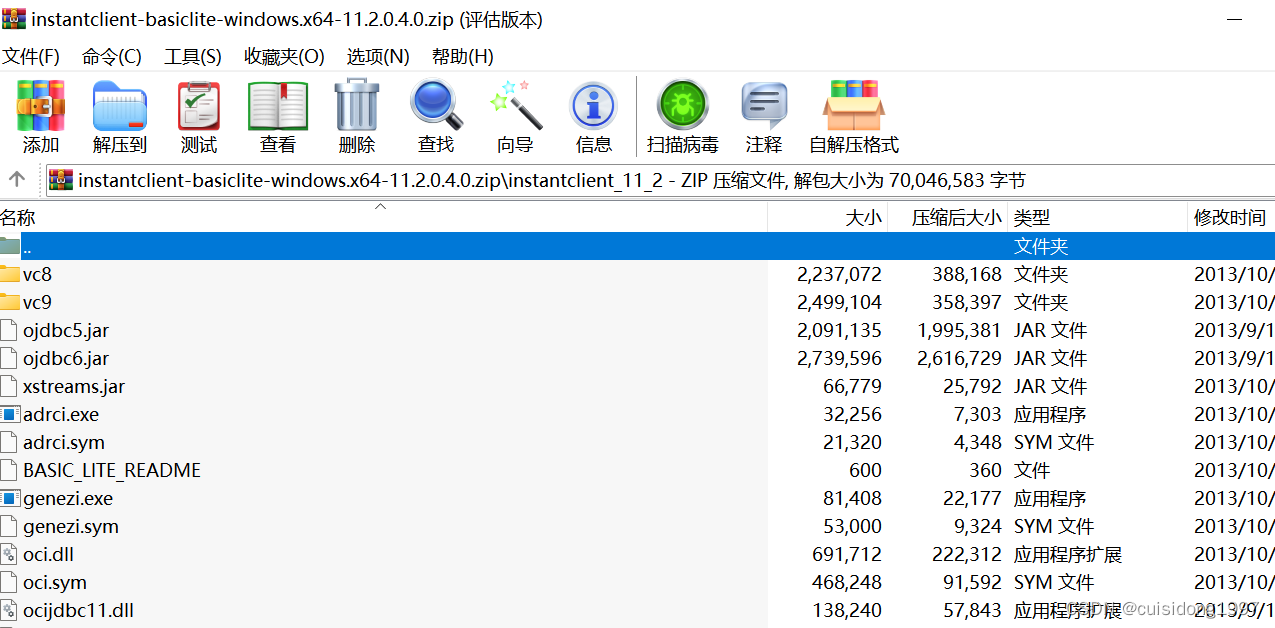The image size is (1275, 628).
Task: Click the 添加 (Add) toolbar icon
Action: tap(41, 106)
